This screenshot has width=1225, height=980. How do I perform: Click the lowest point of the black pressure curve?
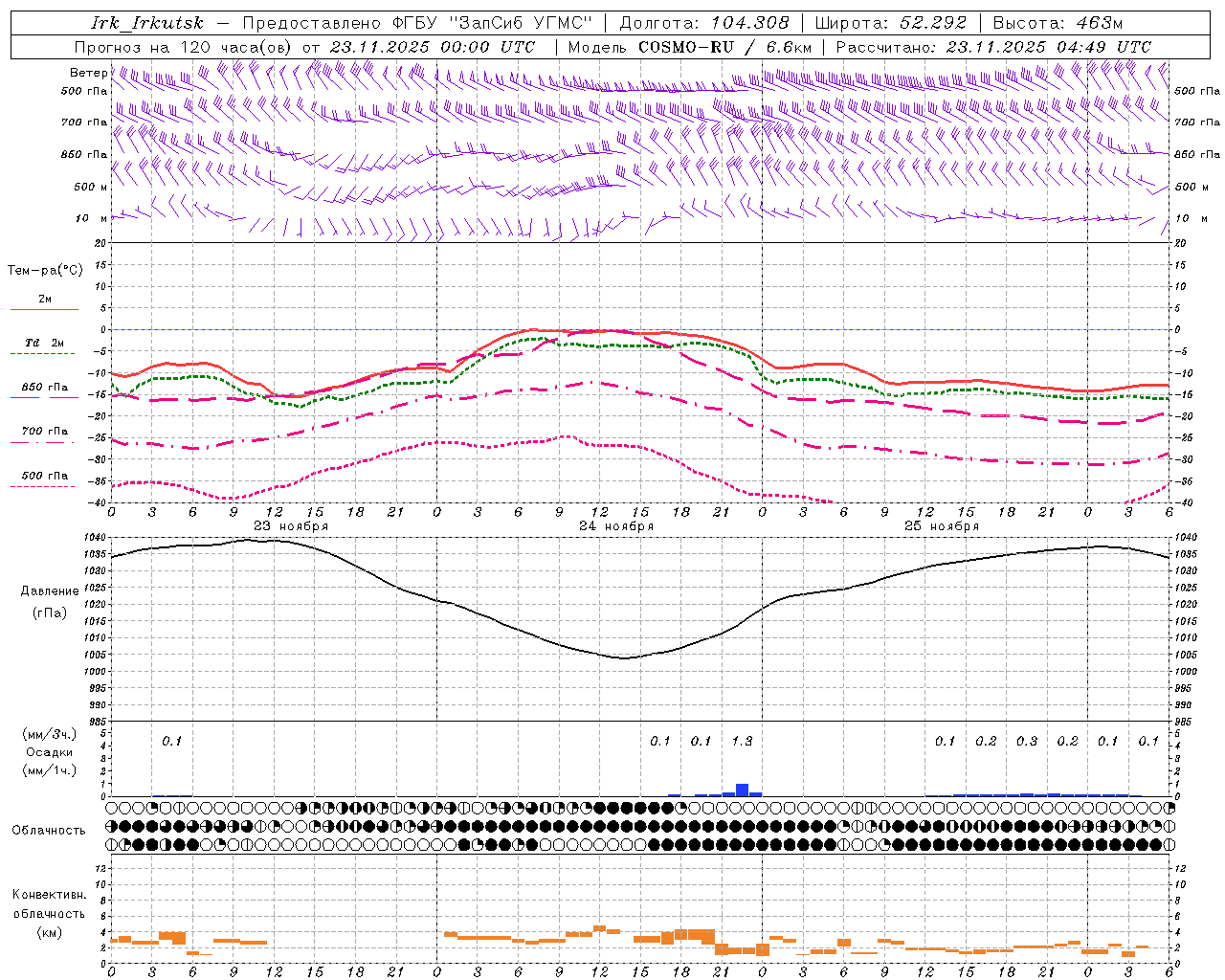point(624,657)
